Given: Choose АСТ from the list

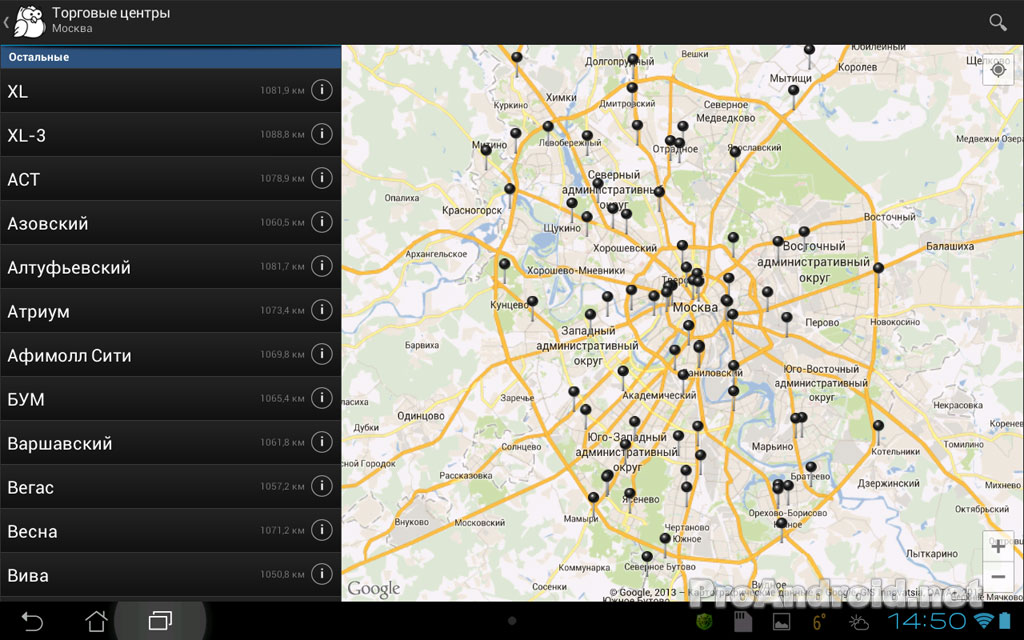Looking at the screenshot, I should pos(170,178).
